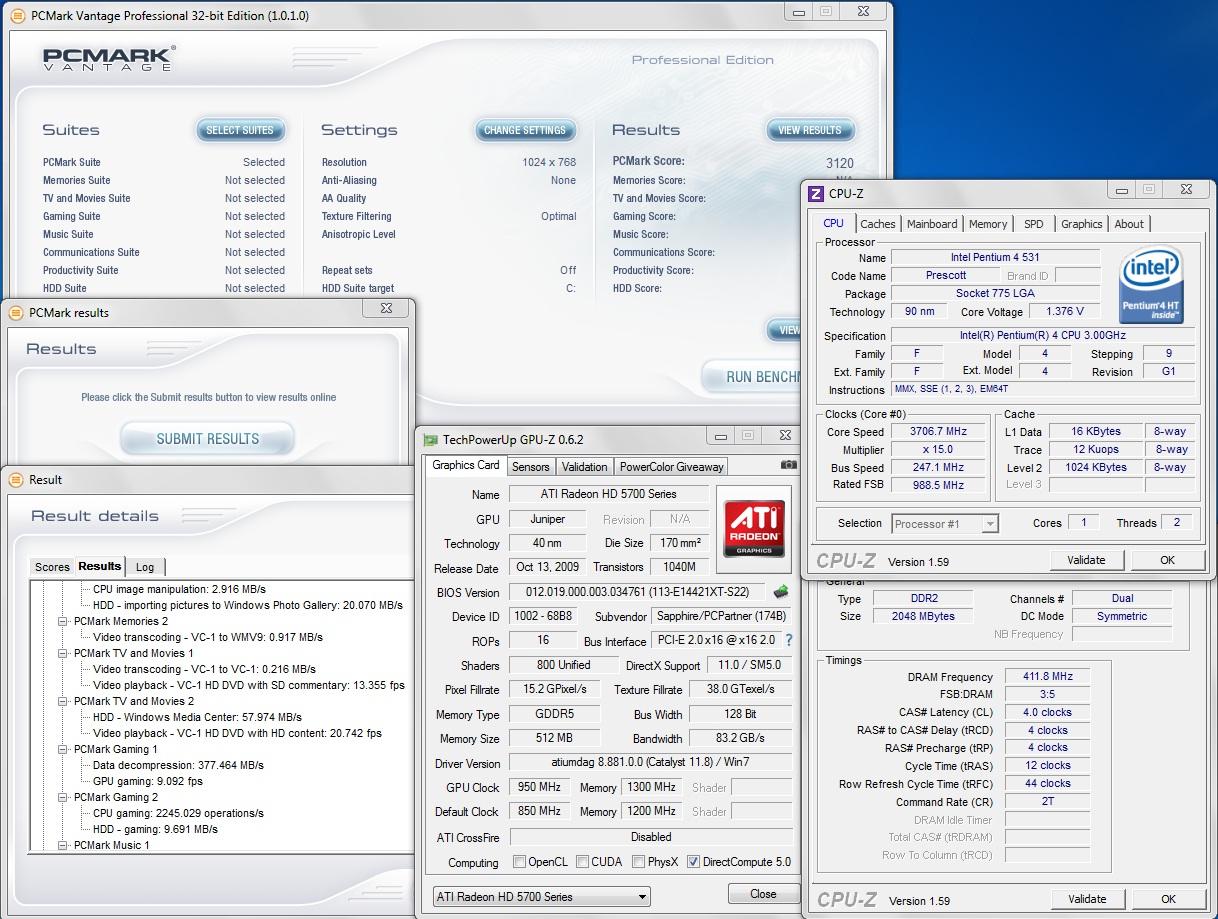Image resolution: width=1218 pixels, height=919 pixels.
Task: Switch to the Graphics tab in CPU-Z
Action: click(x=1081, y=224)
